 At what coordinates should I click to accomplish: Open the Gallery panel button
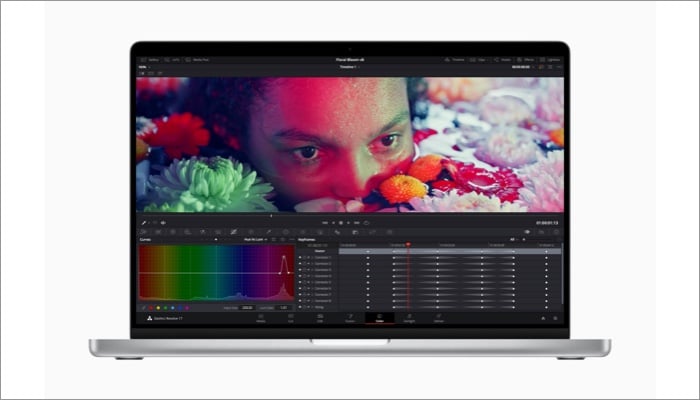pos(150,60)
